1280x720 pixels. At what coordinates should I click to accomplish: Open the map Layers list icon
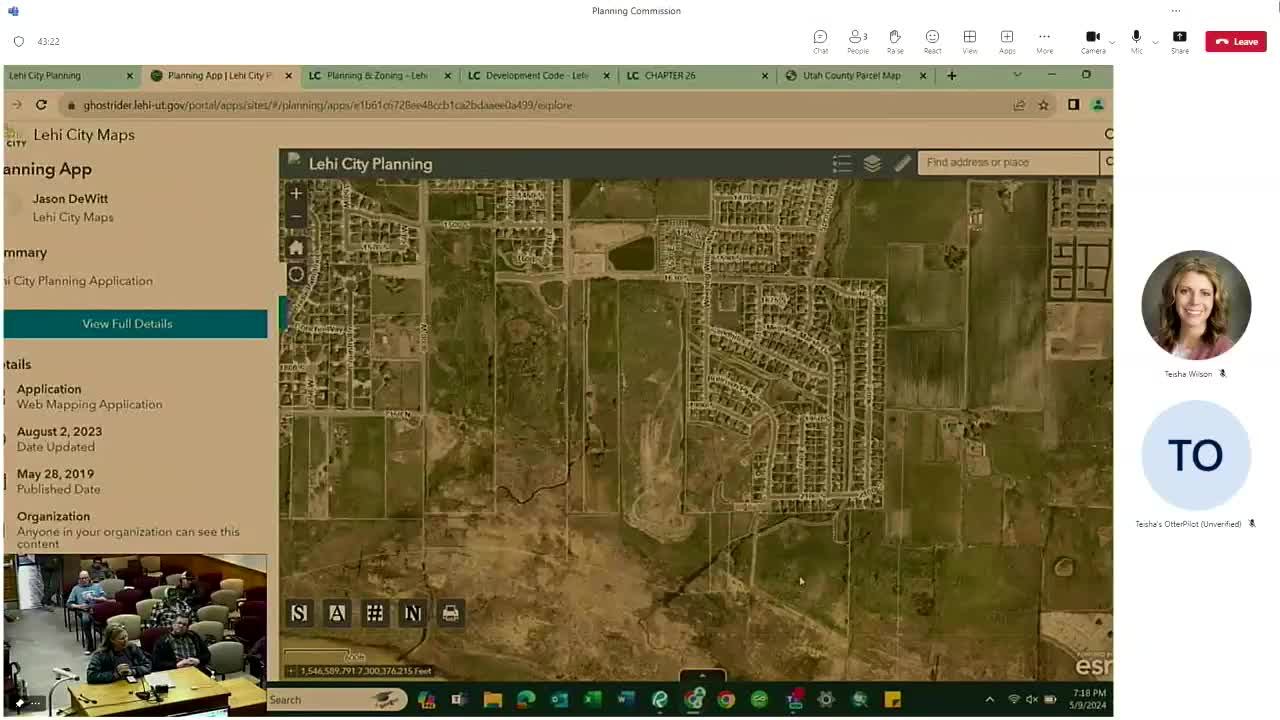(872, 164)
